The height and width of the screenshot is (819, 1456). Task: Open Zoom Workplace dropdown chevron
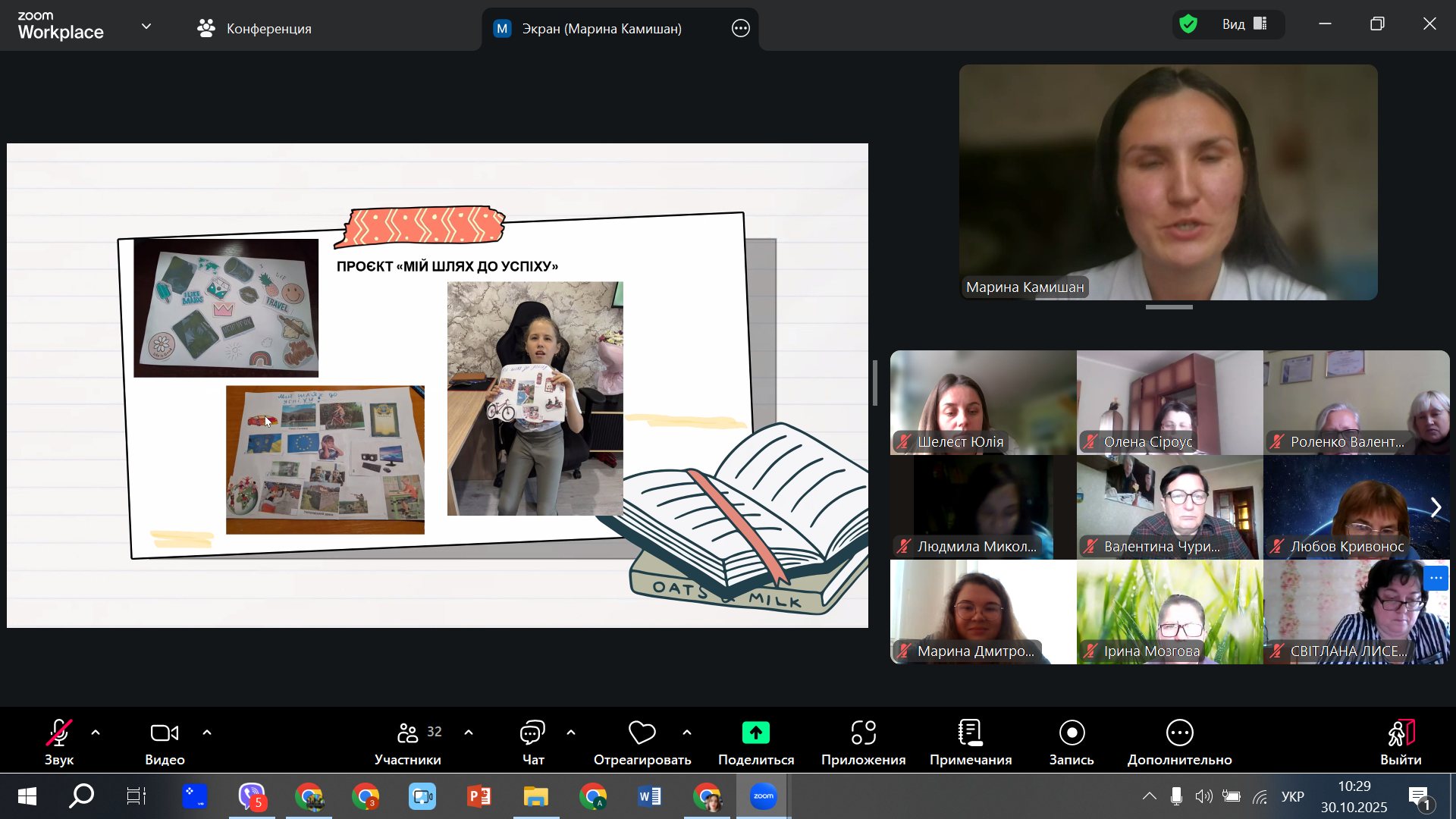pyautogui.click(x=146, y=27)
